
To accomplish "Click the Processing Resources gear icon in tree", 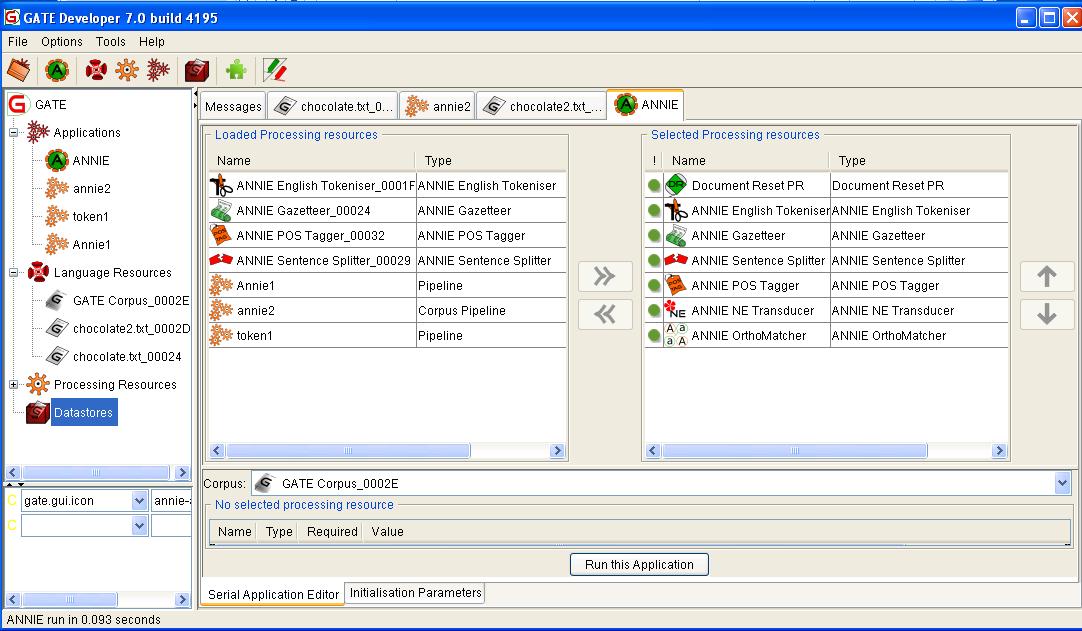I will 38,384.
